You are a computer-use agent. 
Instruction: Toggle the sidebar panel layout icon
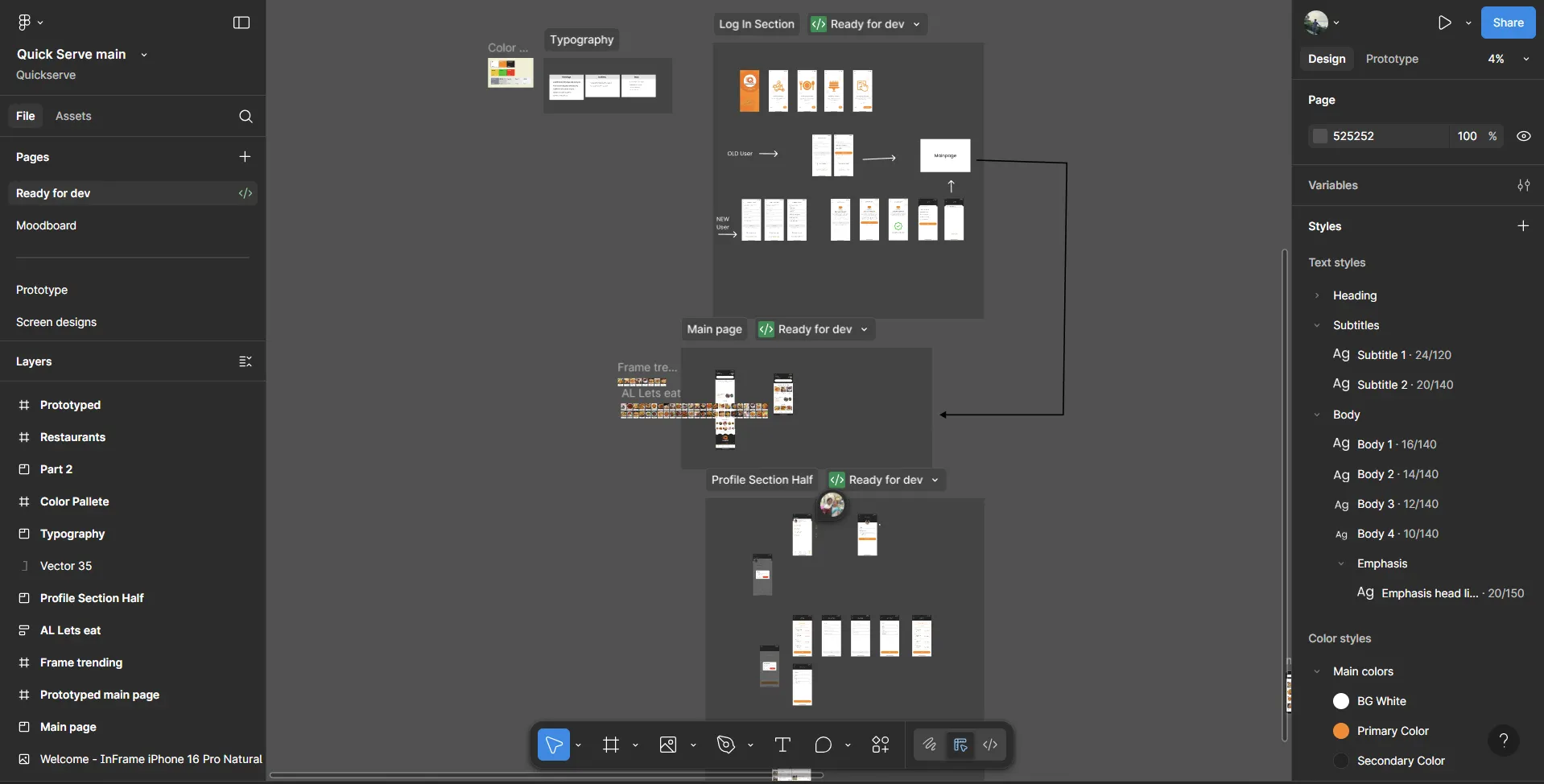(242, 23)
